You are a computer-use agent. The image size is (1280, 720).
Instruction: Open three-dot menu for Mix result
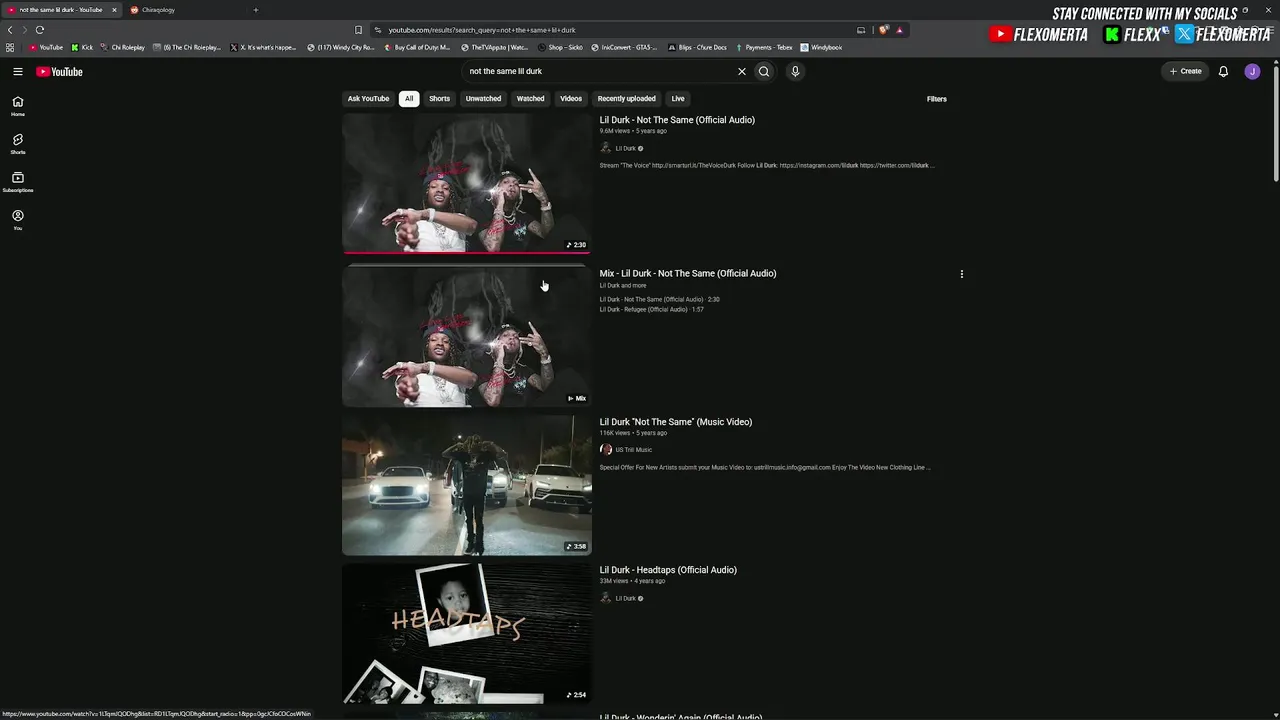click(x=962, y=274)
